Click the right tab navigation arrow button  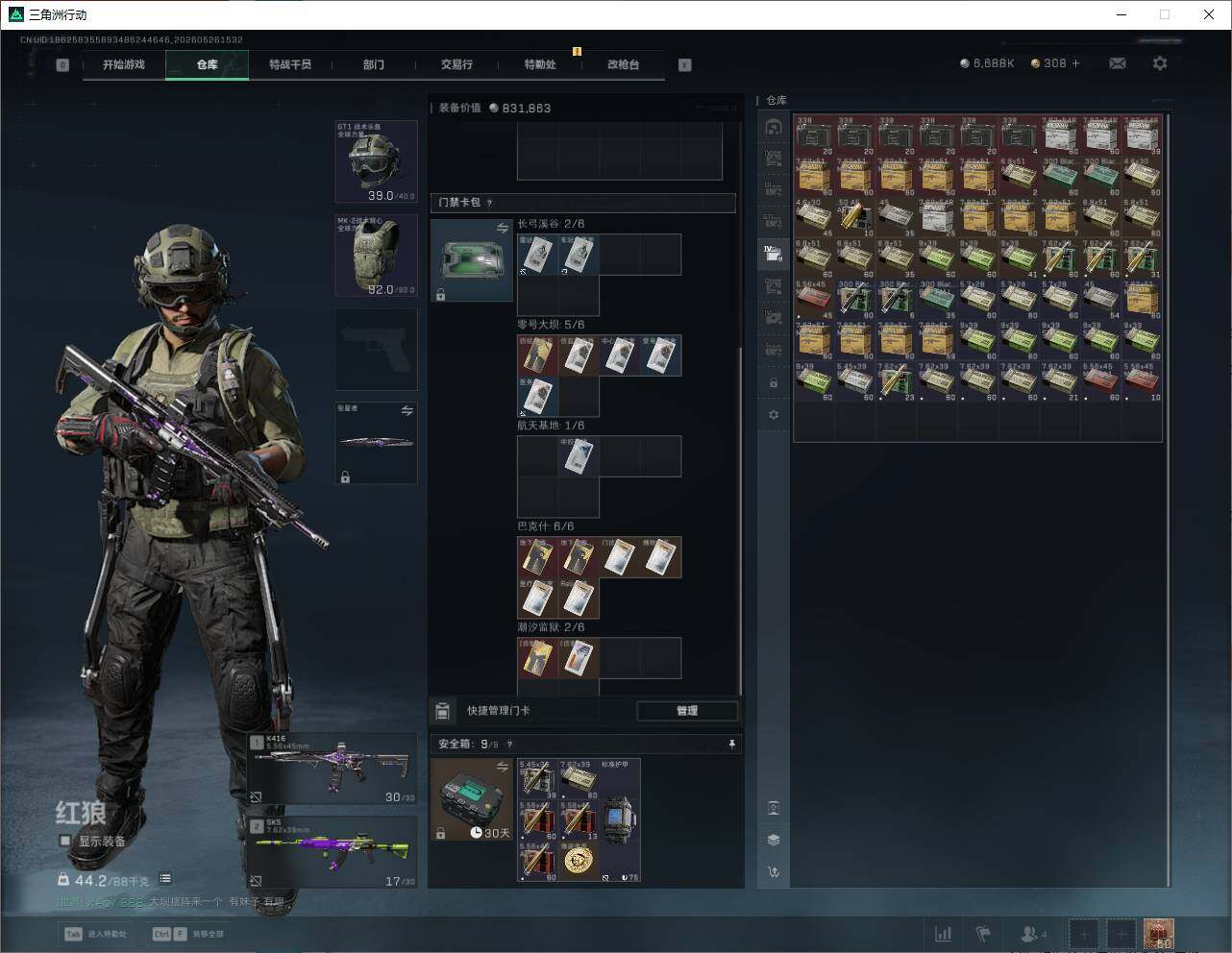pos(684,65)
